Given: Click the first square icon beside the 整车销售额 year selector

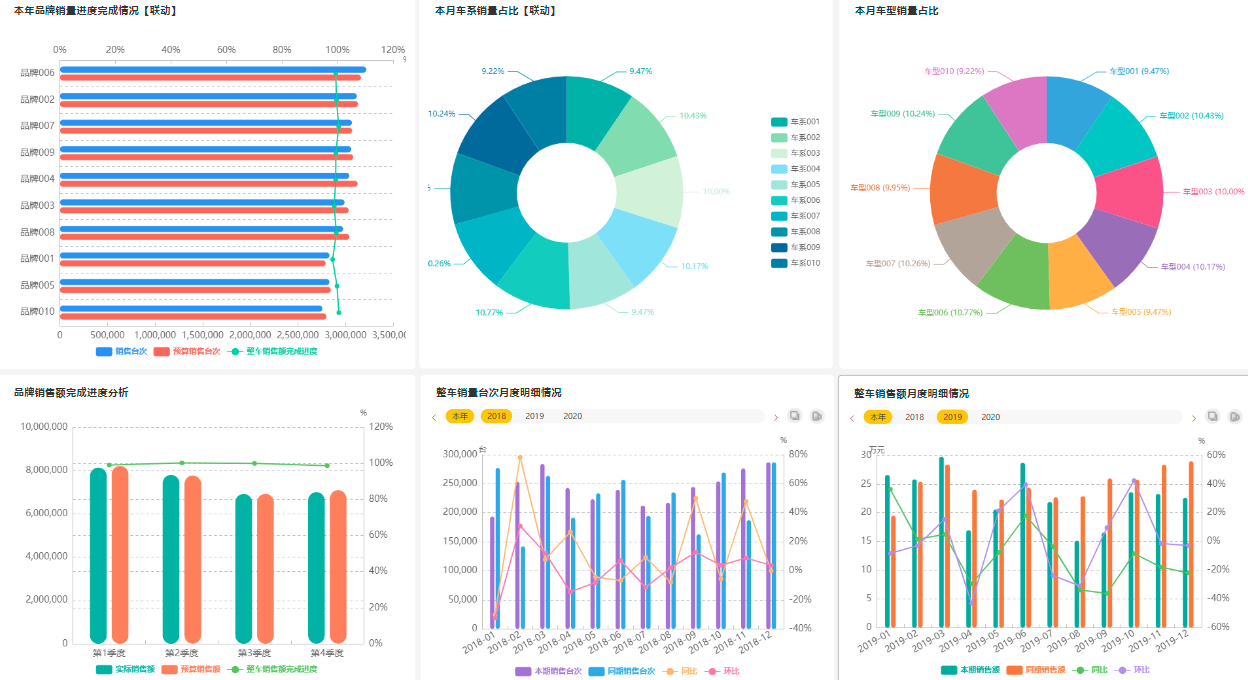Looking at the screenshot, I should tap(1213, 416).
